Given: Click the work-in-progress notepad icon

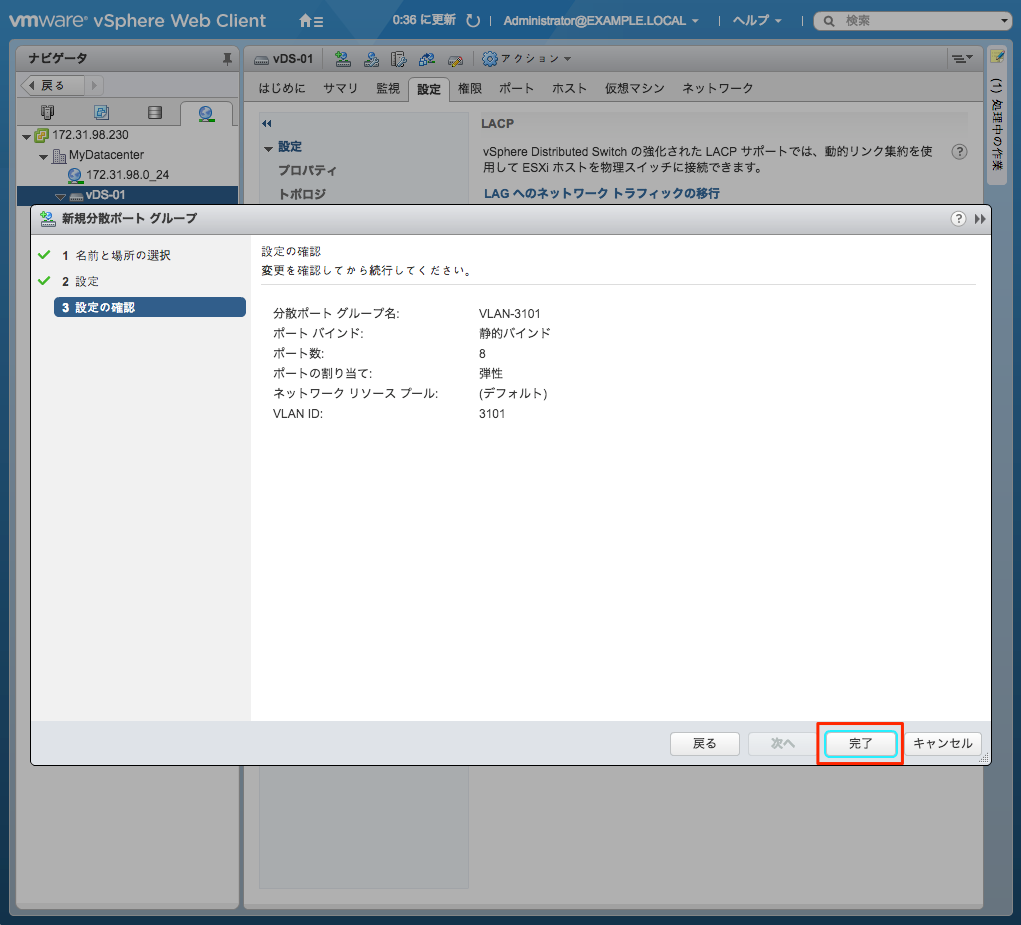Looking at the screenshot, I should 997,57.
